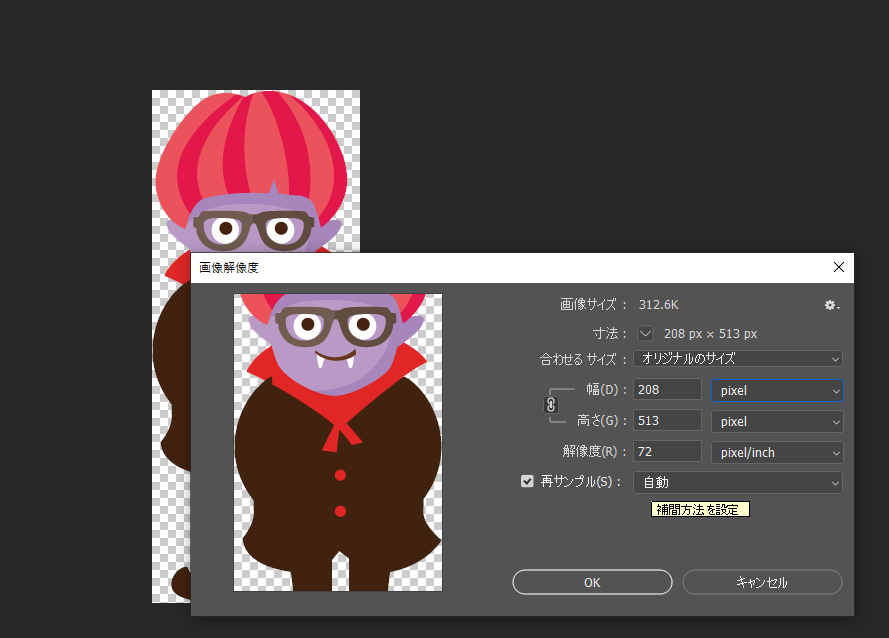
Task: Expand the 寸法 dimensions unit chevron
Action: [x=645, y=333]
